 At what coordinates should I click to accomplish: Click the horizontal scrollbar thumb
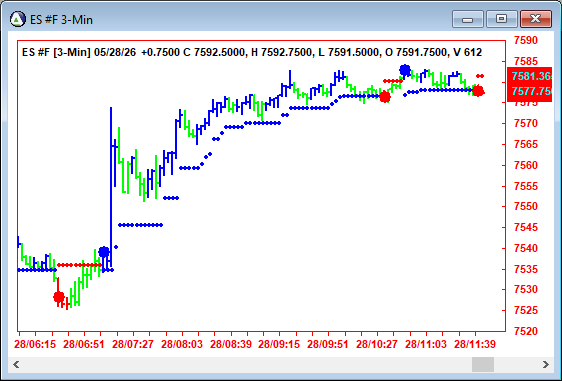tap(482, 365)
